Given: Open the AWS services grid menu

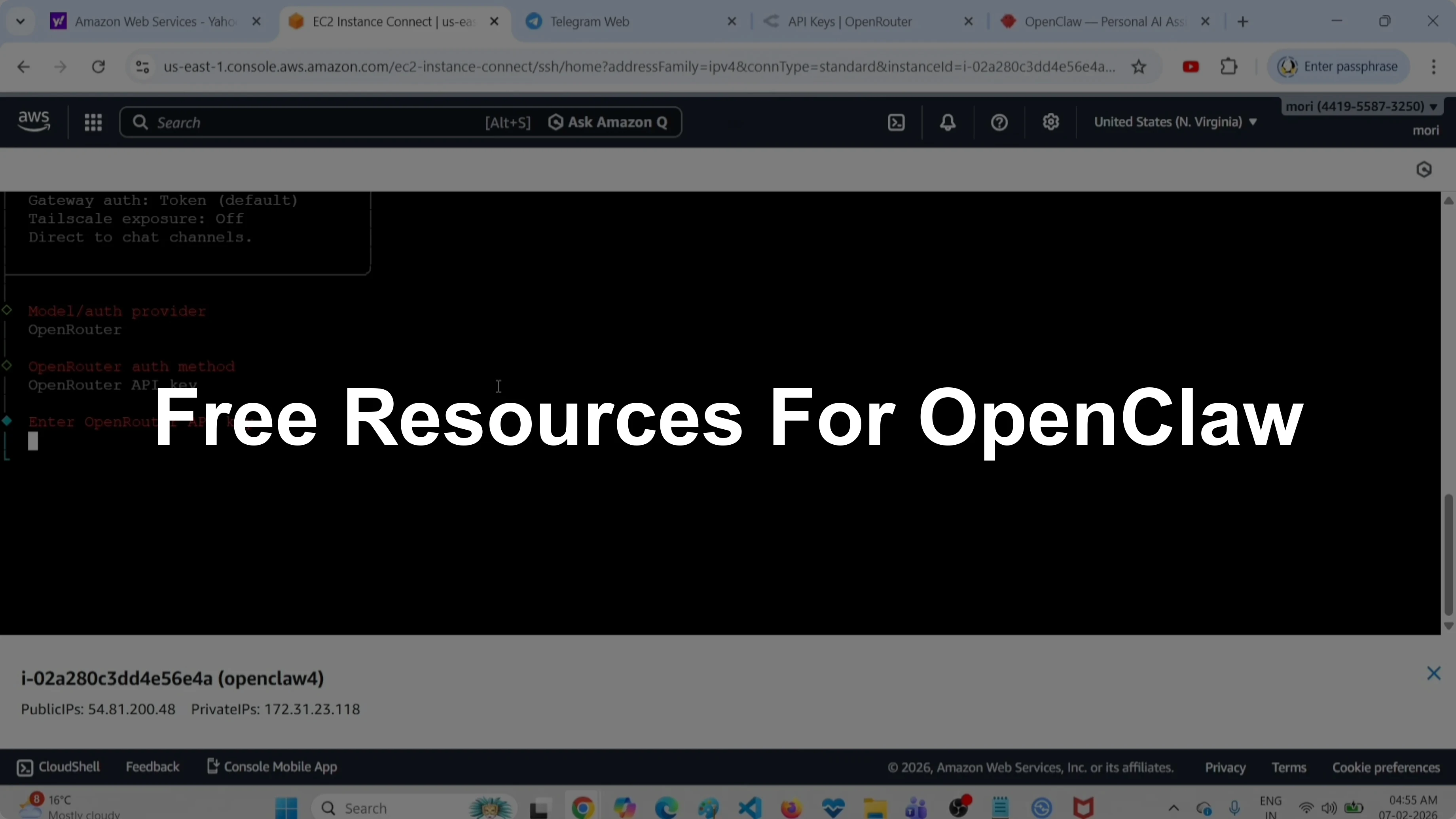Looking at the screenshot, I should tap(93, 121).
